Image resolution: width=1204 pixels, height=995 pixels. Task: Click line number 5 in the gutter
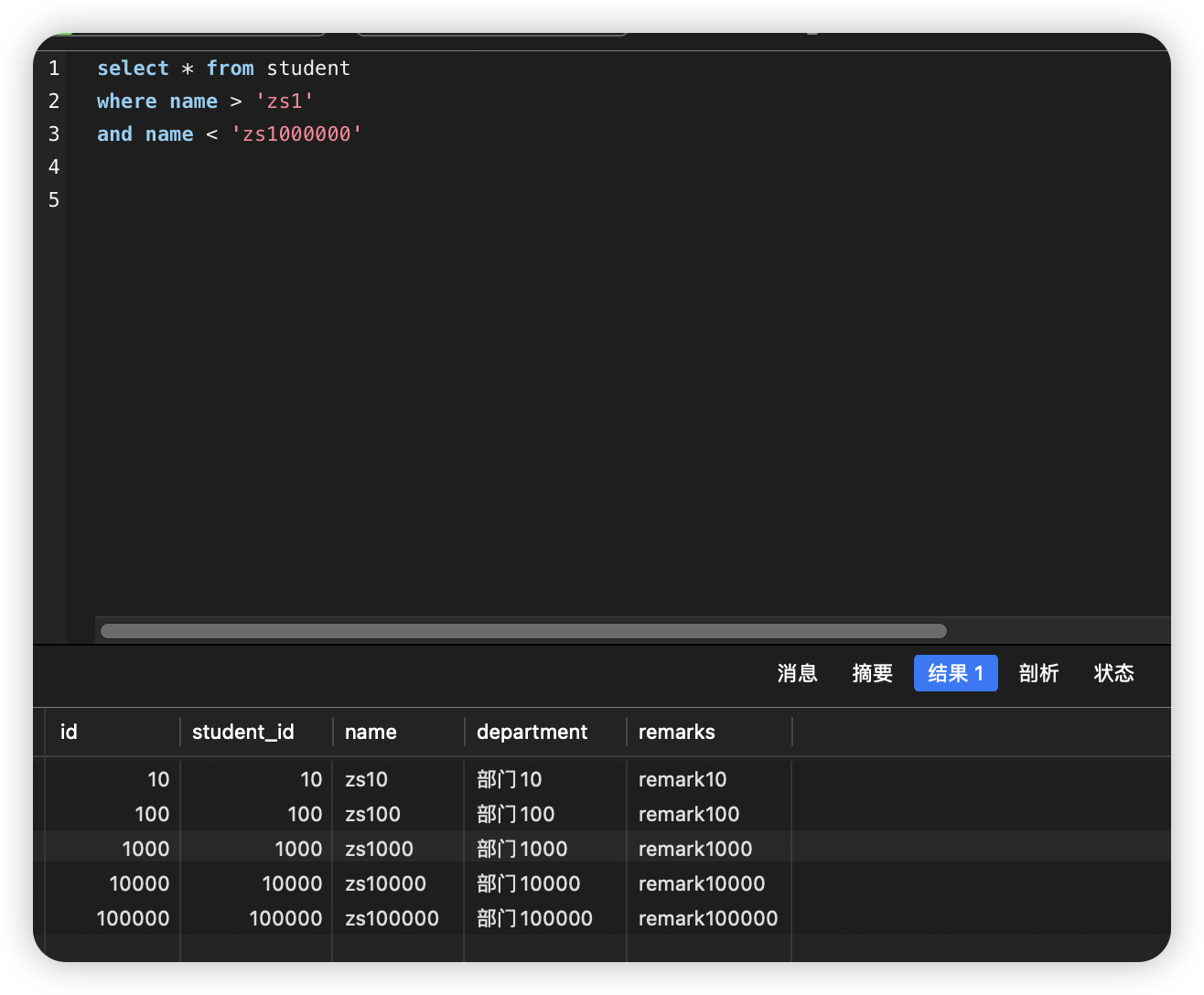pyautogui.click(x=54, y=200)
